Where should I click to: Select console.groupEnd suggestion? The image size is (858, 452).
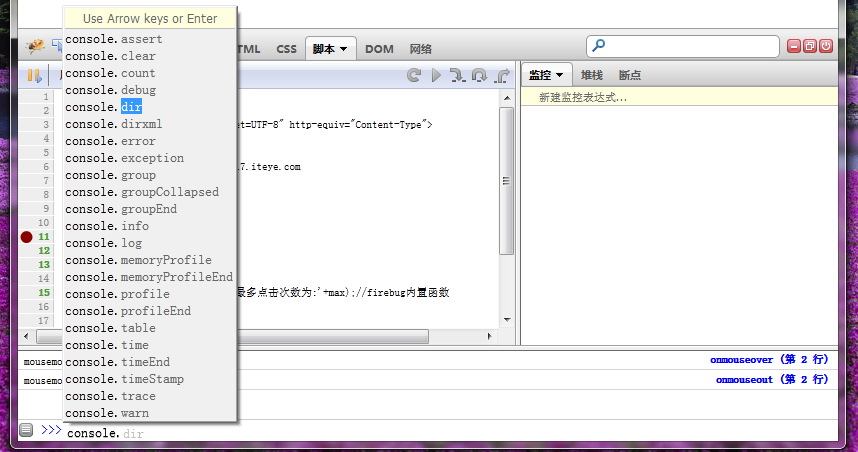[150, 209]
